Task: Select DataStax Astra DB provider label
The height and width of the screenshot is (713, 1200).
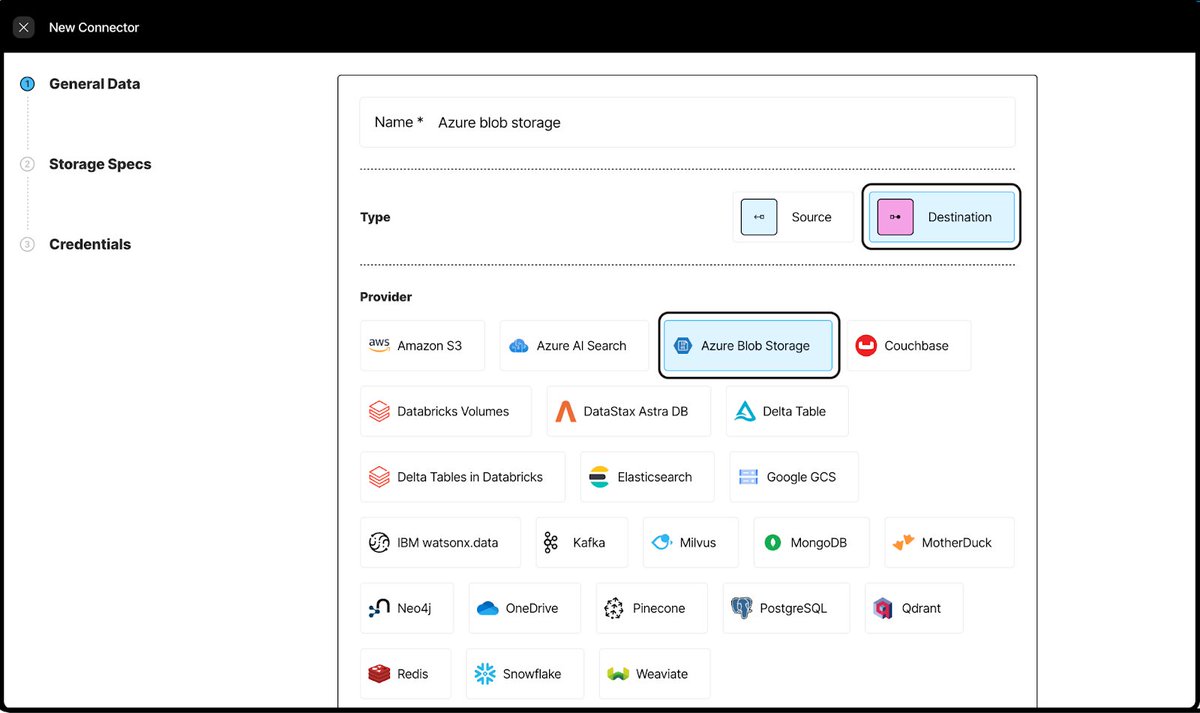Action: pos(636,411)
